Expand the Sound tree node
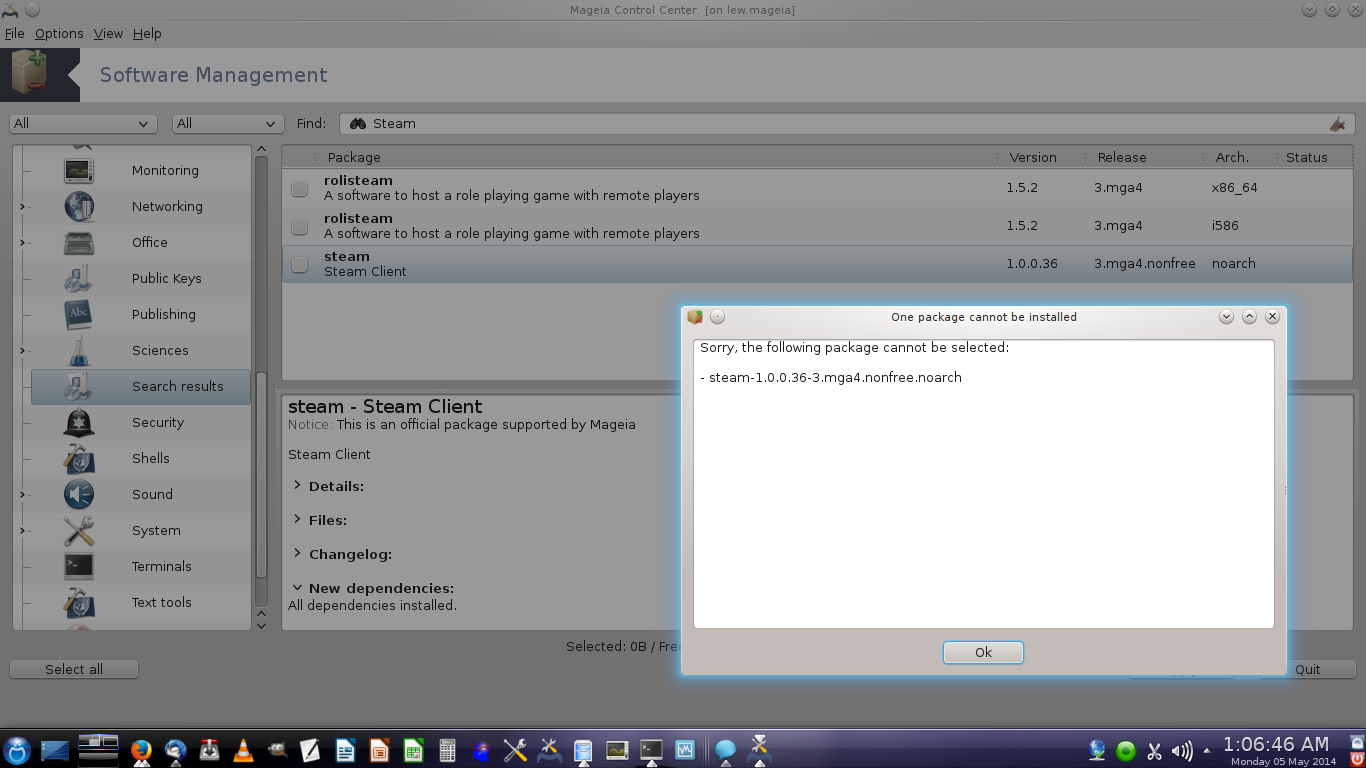 (x=22, y=495)
